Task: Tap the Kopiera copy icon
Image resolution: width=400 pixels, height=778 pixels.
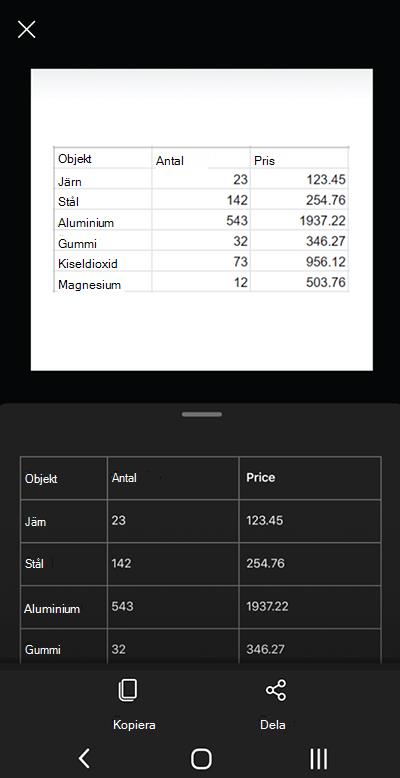Action: point(128,690)
